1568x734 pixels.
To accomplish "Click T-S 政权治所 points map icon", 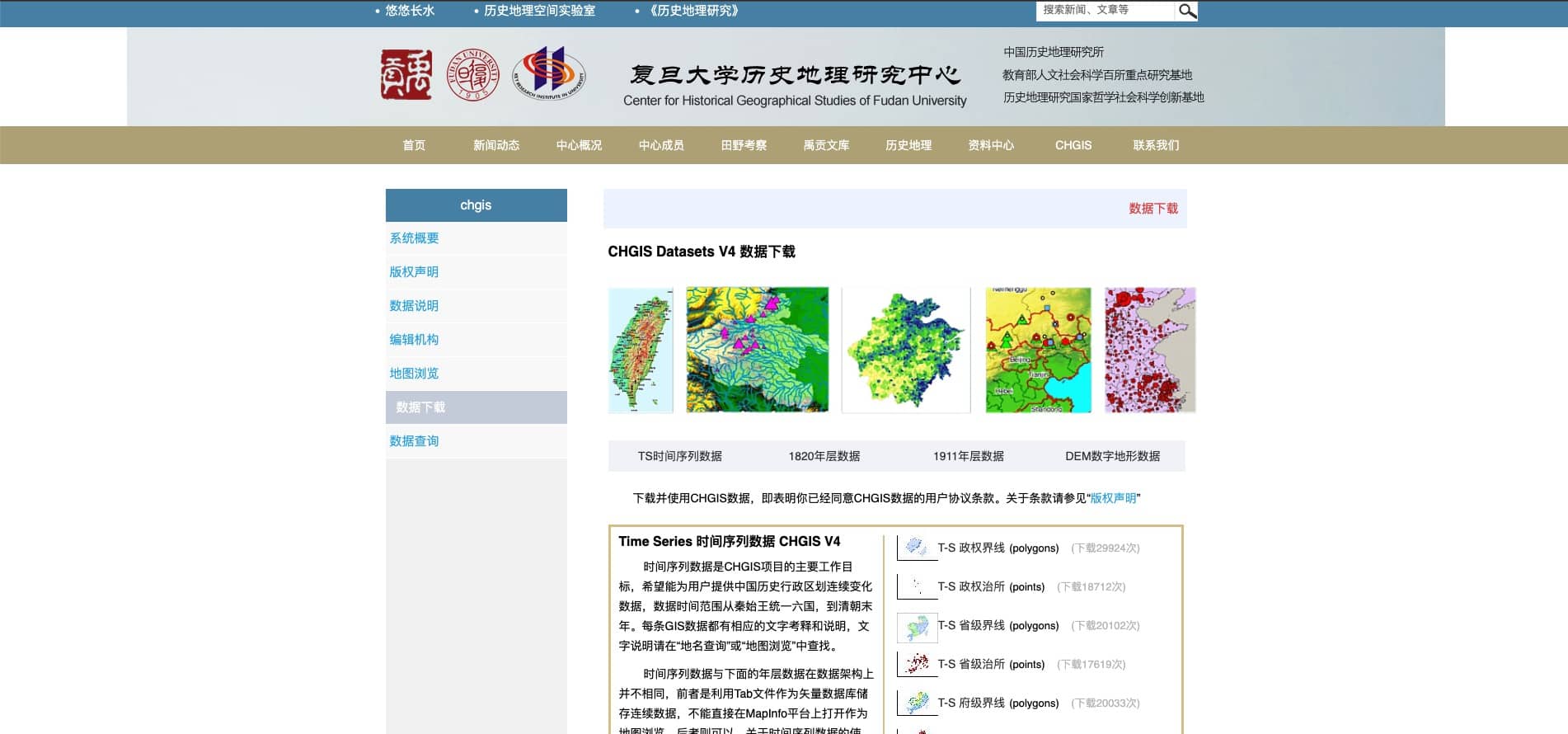I will point(916,586).
